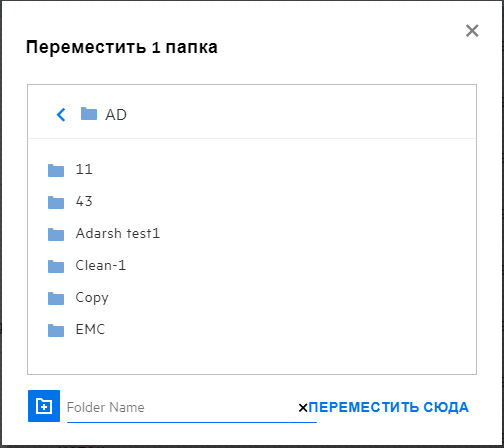Open the folder named 11
The height and width of the screenshot is (448, 504).
pos(84,169)
